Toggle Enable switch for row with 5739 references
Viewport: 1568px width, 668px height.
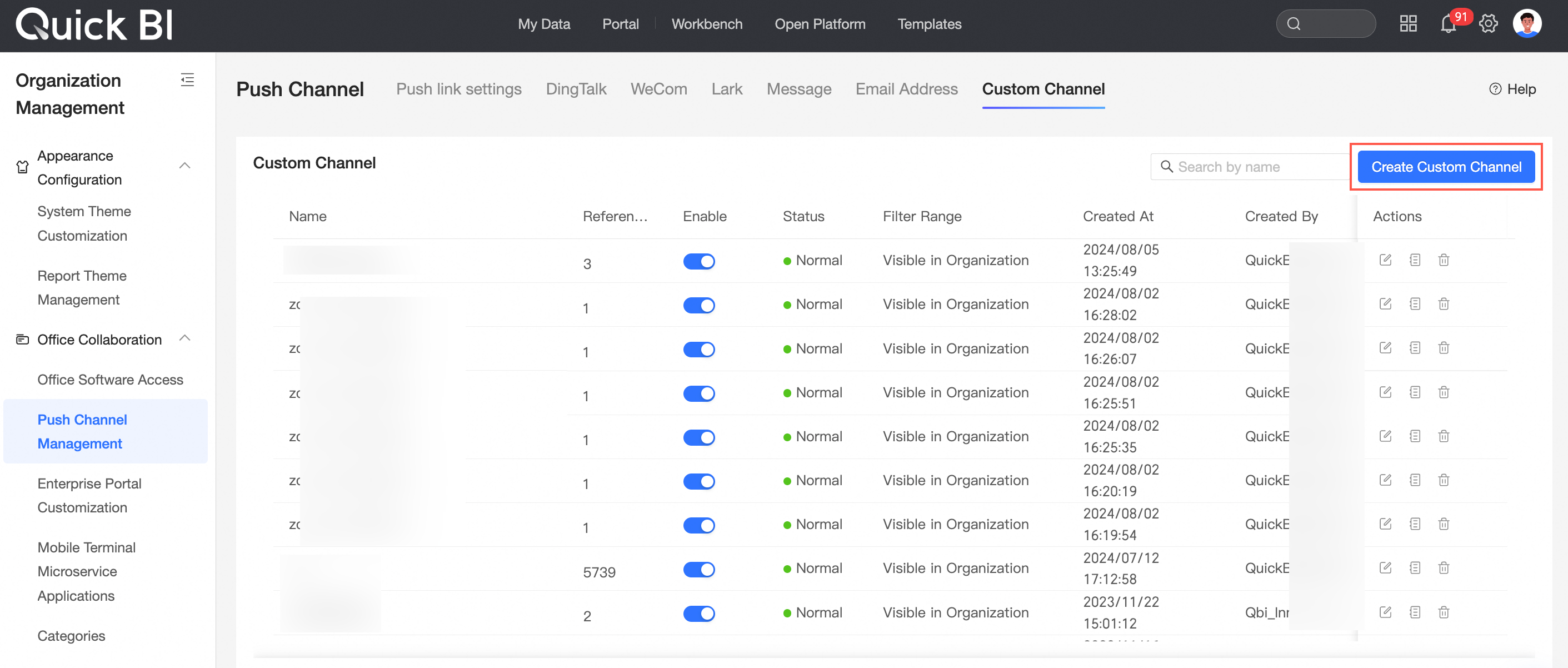(x=699, y=569)
